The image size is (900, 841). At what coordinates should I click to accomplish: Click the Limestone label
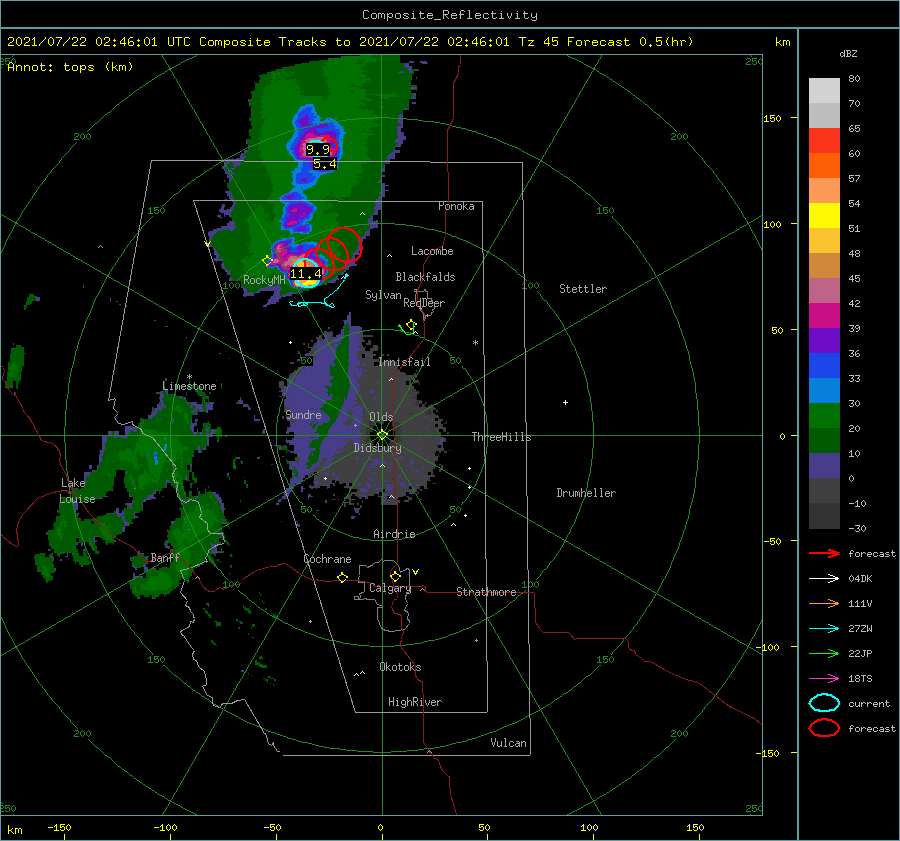pos(189,386)
